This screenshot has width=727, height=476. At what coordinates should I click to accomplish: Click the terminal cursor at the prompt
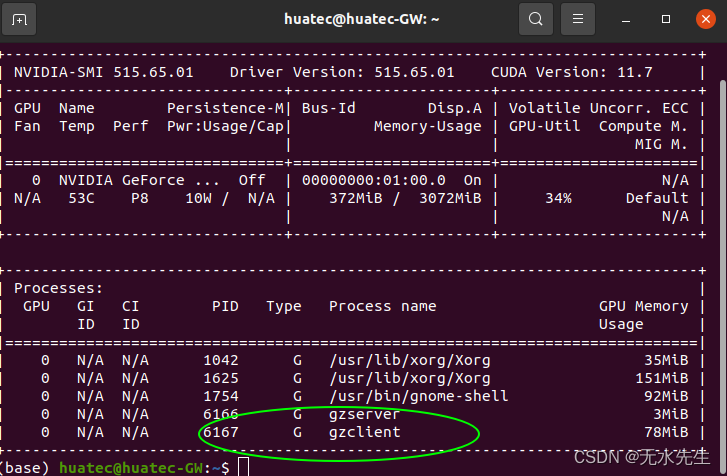tap(243, 467)
